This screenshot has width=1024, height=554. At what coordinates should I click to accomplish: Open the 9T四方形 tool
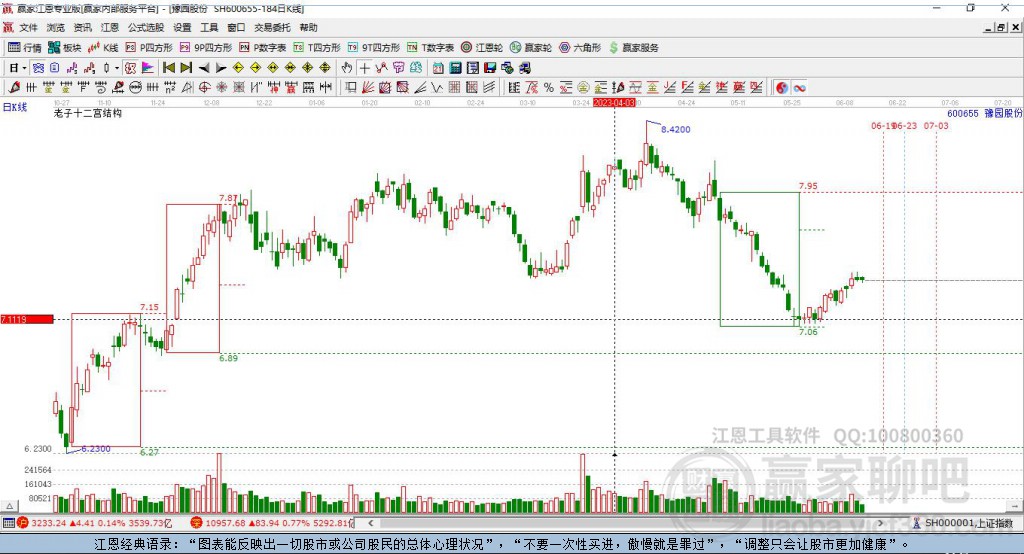point(374,48)
